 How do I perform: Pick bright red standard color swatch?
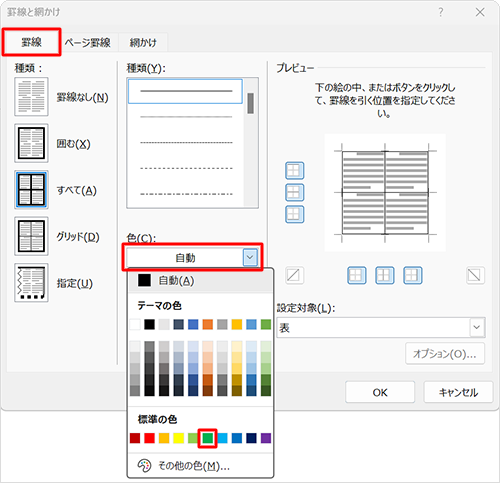point(149,438)
